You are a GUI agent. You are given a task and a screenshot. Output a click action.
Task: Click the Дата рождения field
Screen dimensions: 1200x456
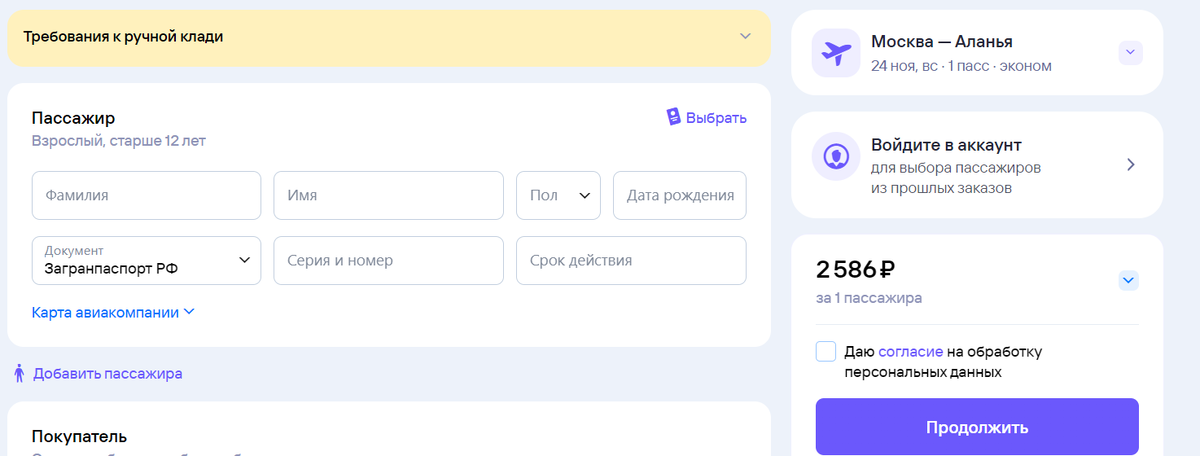pyautogui.click(x=680, y=196)
